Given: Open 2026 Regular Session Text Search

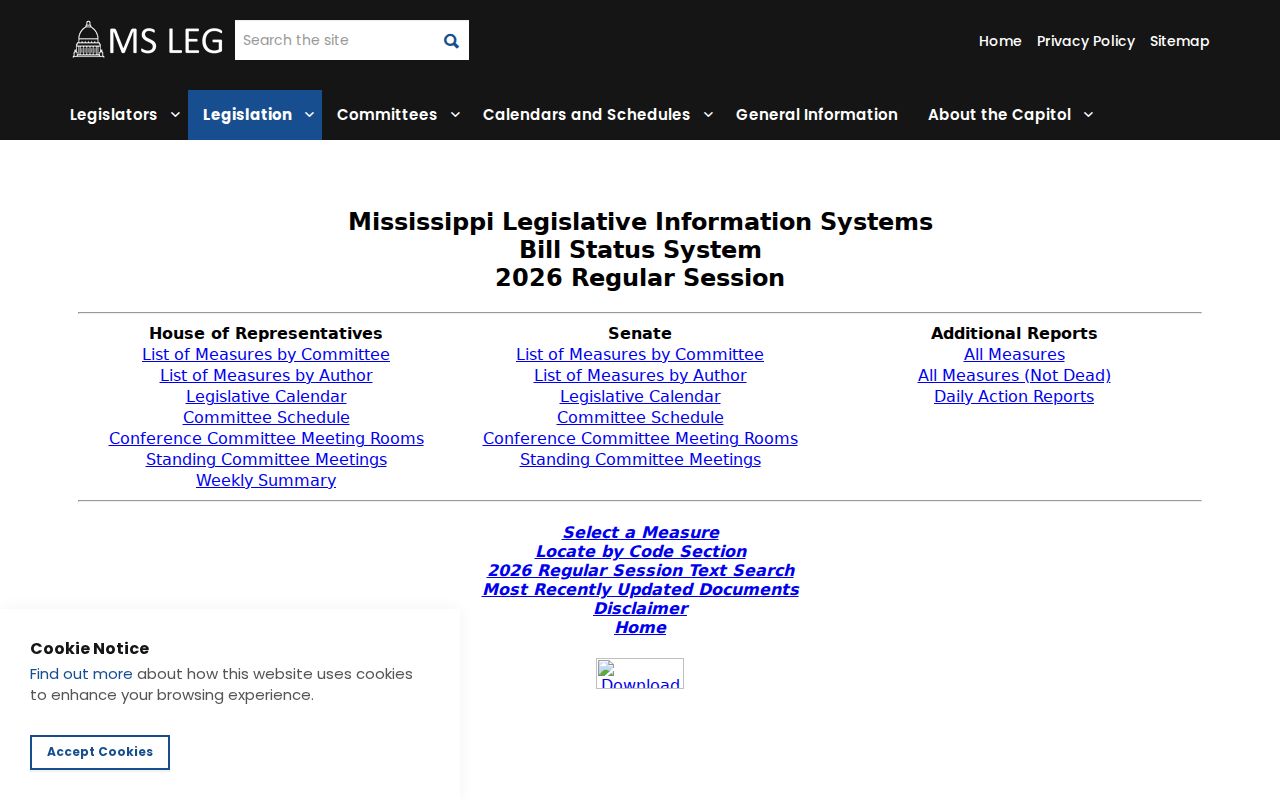Looking at the screenshot, I should (x=640, y=570).
